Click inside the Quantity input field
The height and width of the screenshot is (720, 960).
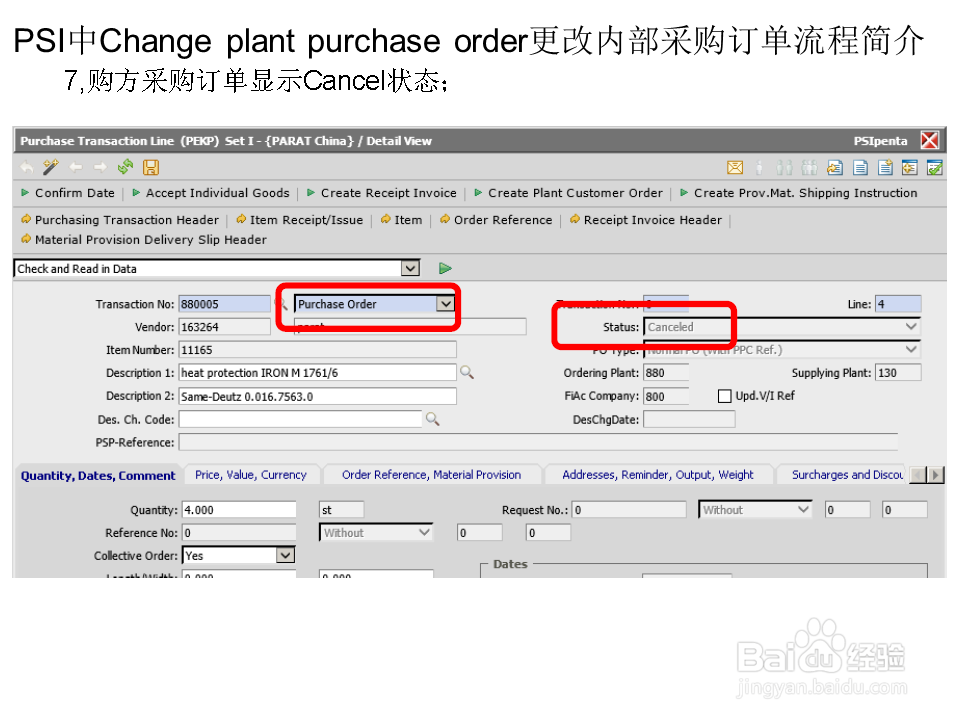240,509
